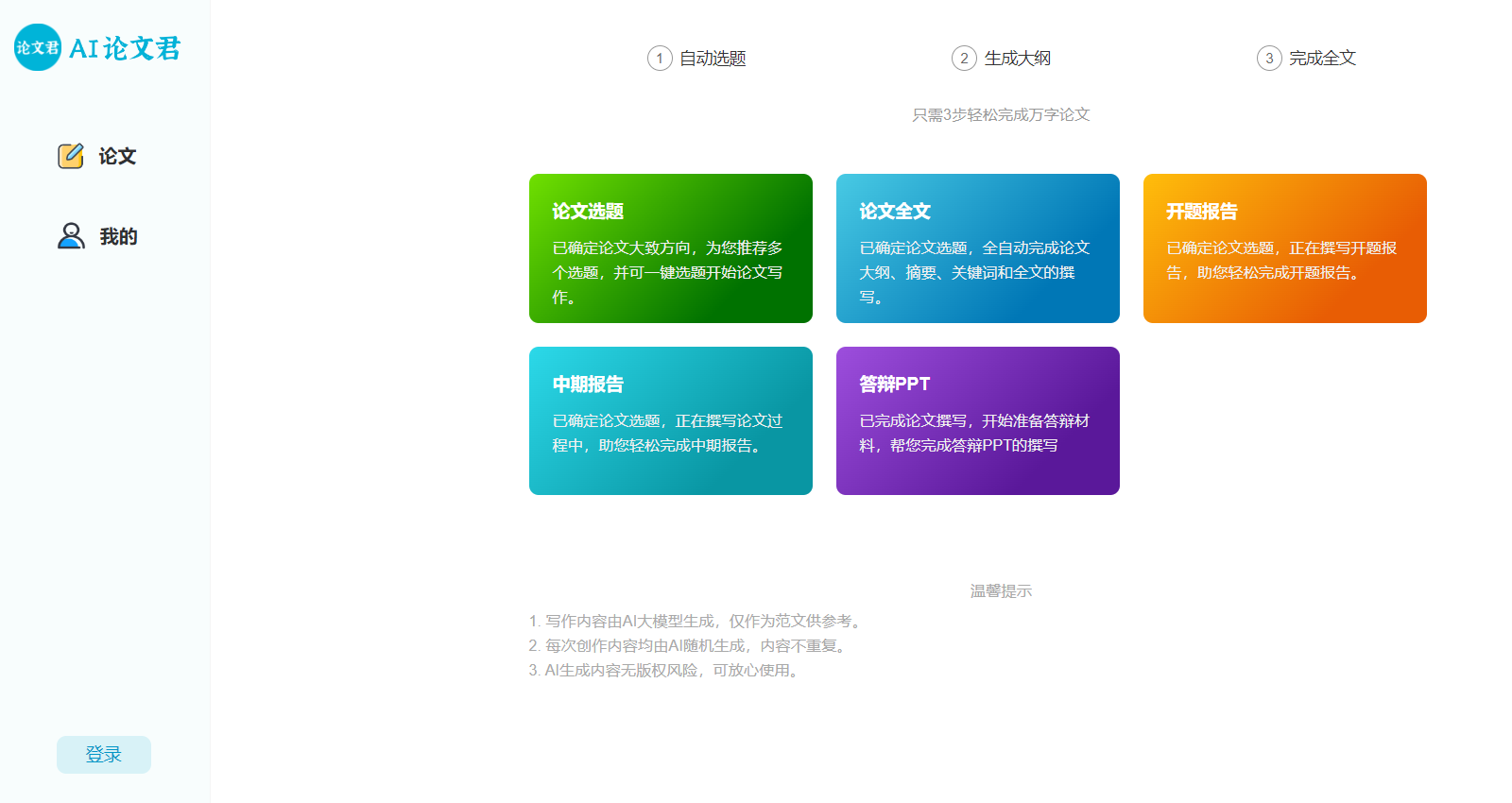This screenshot has width=1512, height=803.
Task: Open the 论文 sidebar menu item
Action: tap(117, 157)
